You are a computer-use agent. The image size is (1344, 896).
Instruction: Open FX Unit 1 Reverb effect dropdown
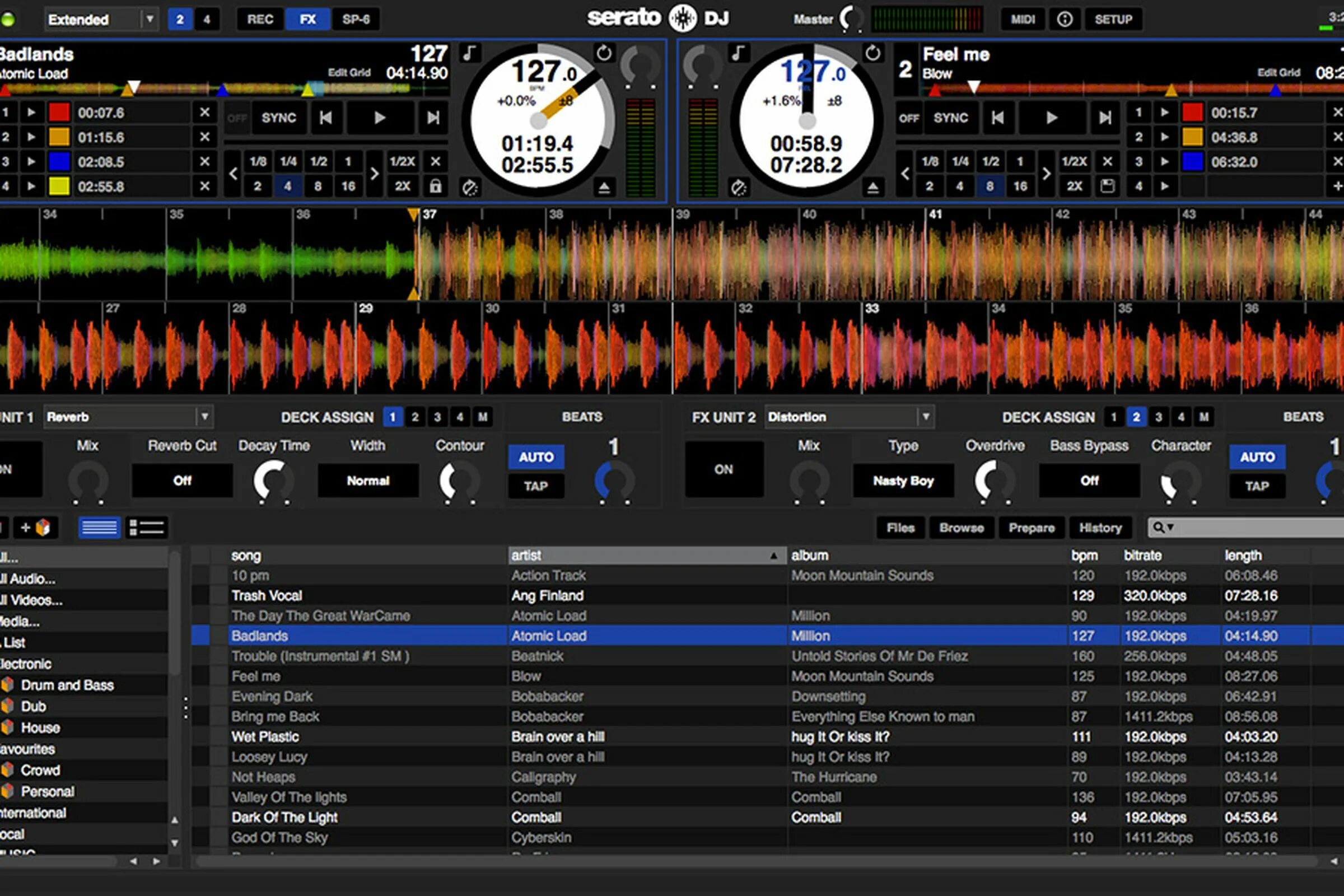point(204,417)
